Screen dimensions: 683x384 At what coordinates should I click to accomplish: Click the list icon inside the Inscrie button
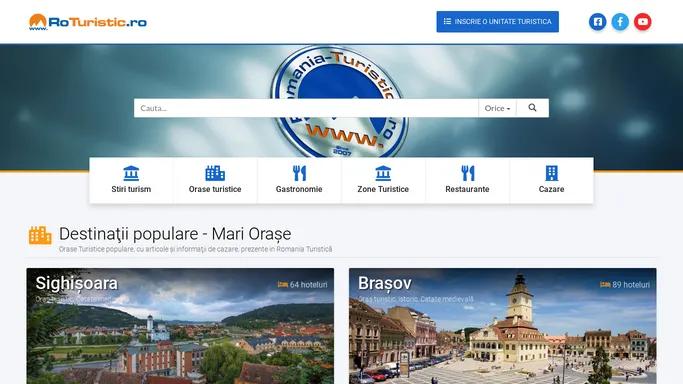point(447,21)
